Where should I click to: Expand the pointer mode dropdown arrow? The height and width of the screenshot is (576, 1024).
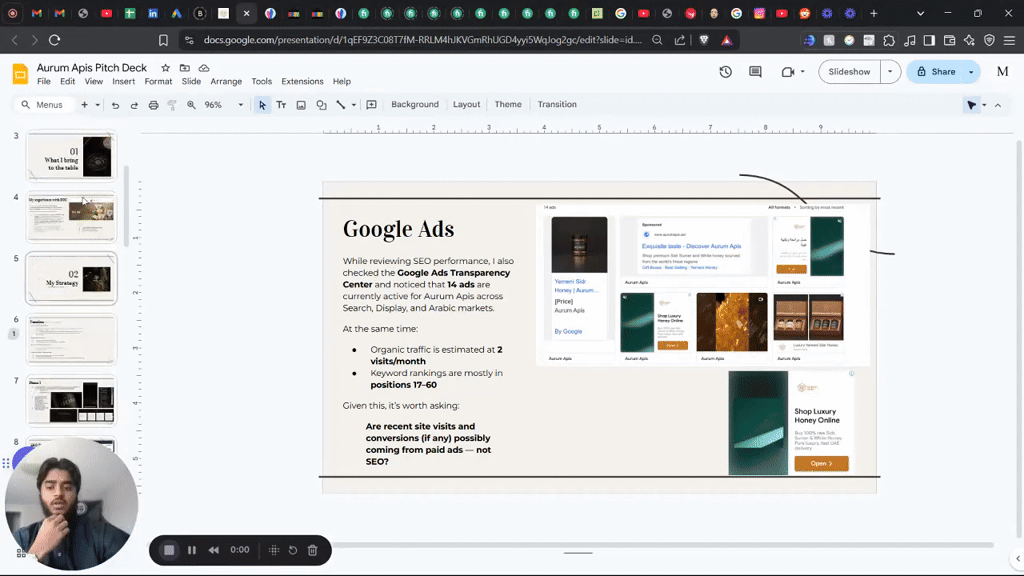[x=984, y=105]
